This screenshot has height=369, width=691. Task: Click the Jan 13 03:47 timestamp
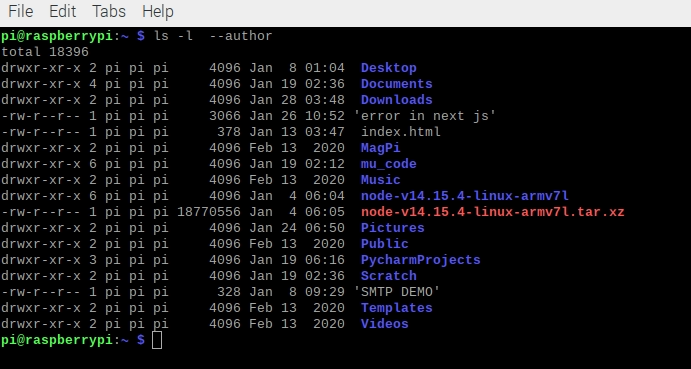click(297, 132)
